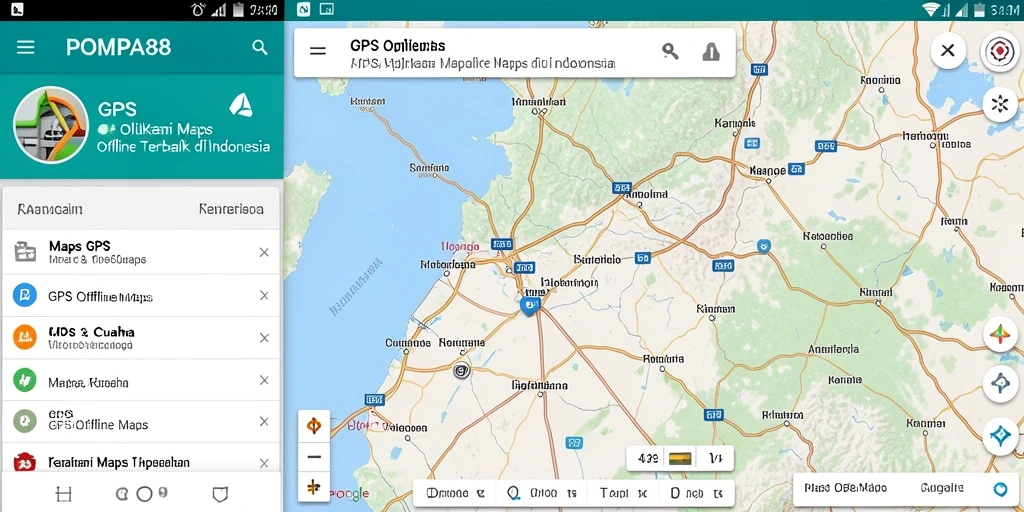Remove the Maps GPS row

[264, 252]
